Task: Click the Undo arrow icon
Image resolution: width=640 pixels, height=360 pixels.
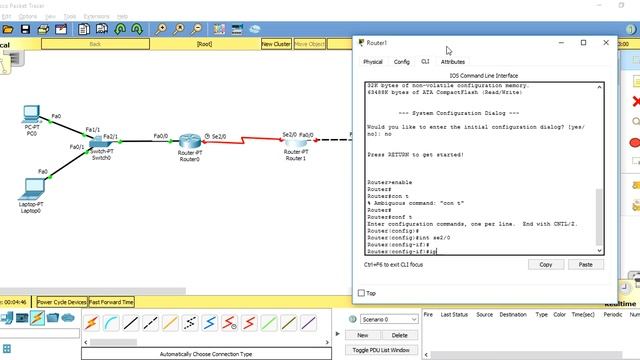Action: click(x=120, y=29)
